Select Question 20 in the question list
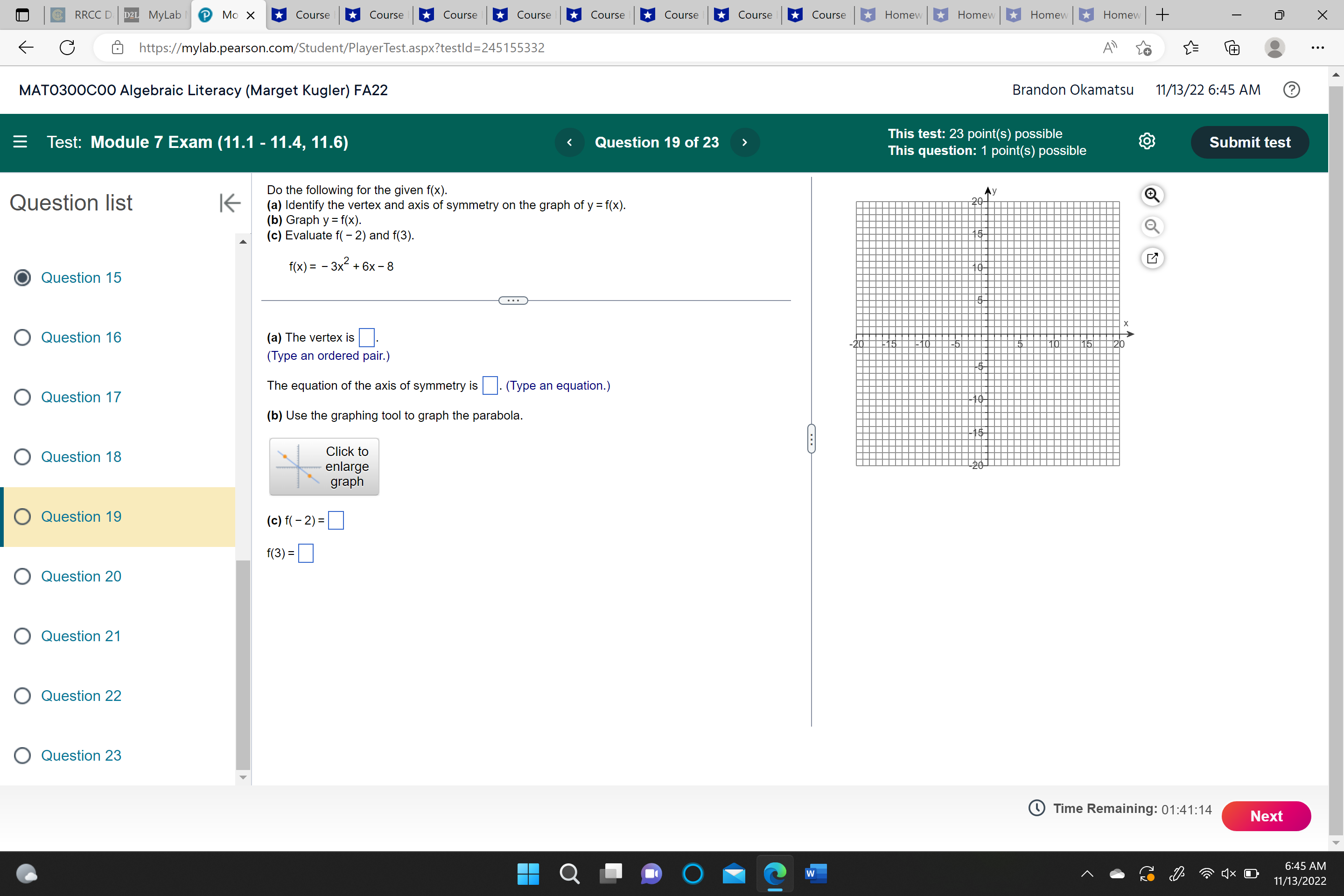1344x896 pixels. 81,576
